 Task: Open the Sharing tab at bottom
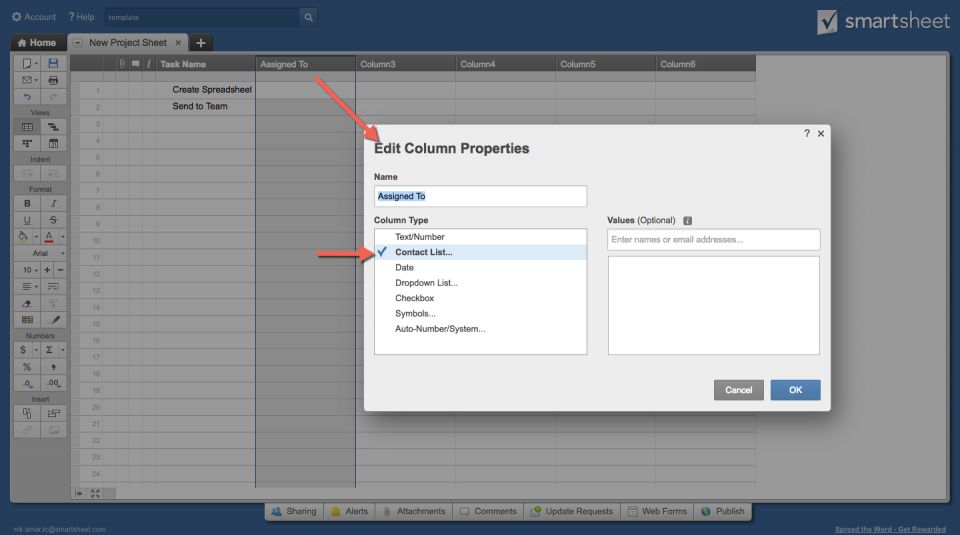tap(294, 511)
